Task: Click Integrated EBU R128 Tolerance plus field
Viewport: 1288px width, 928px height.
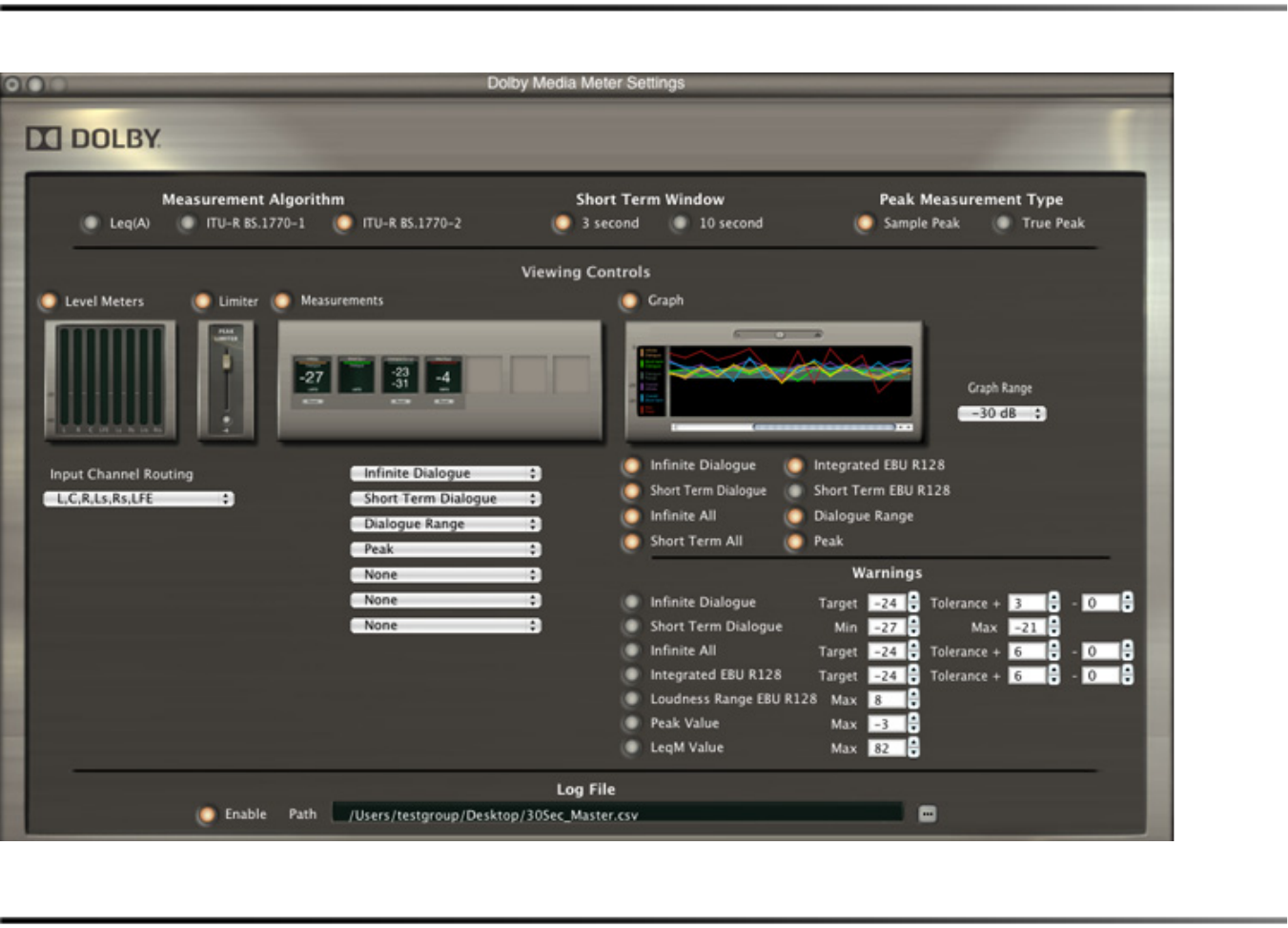Action: coord(1027,676)
